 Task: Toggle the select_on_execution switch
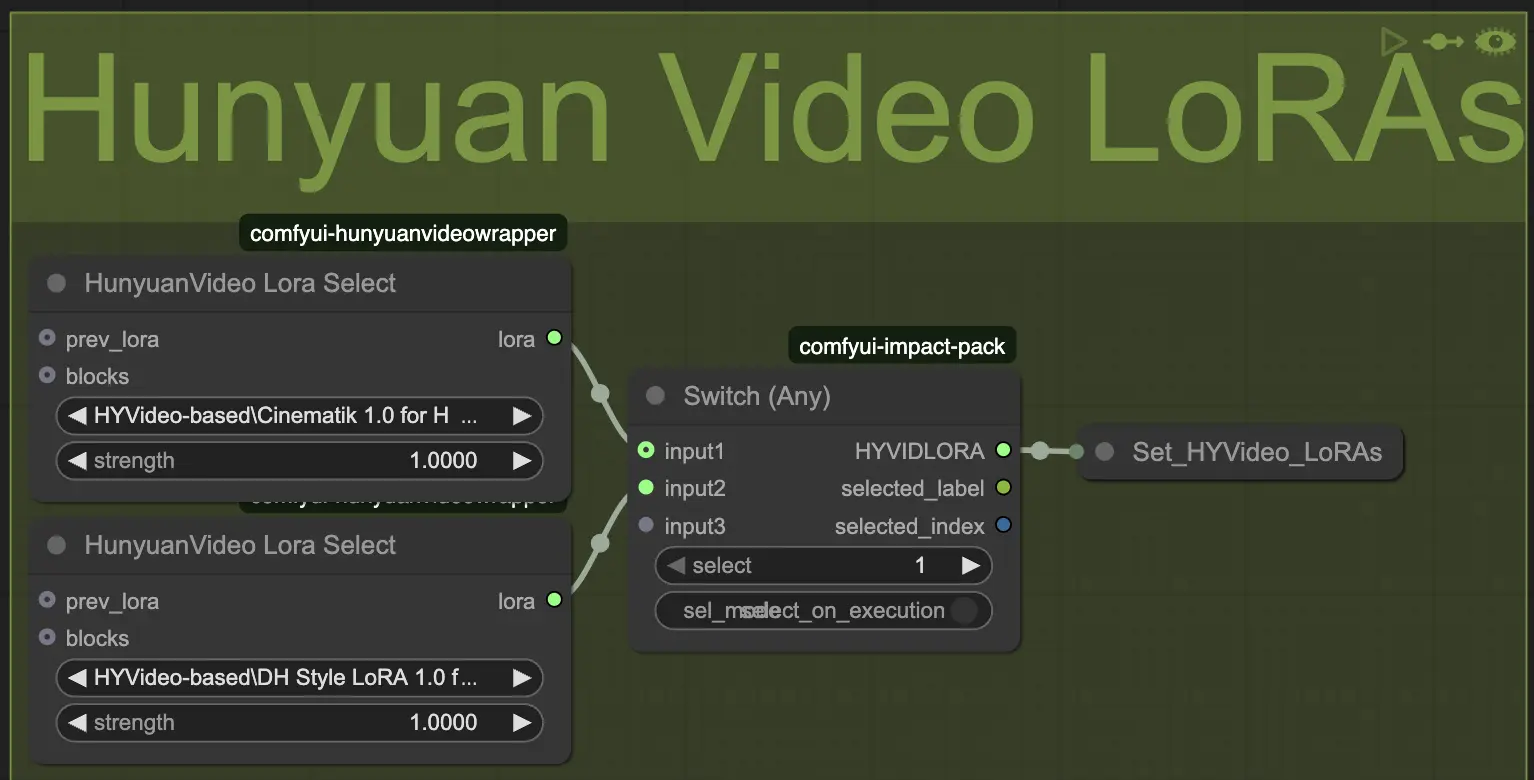tap(962, 611)
